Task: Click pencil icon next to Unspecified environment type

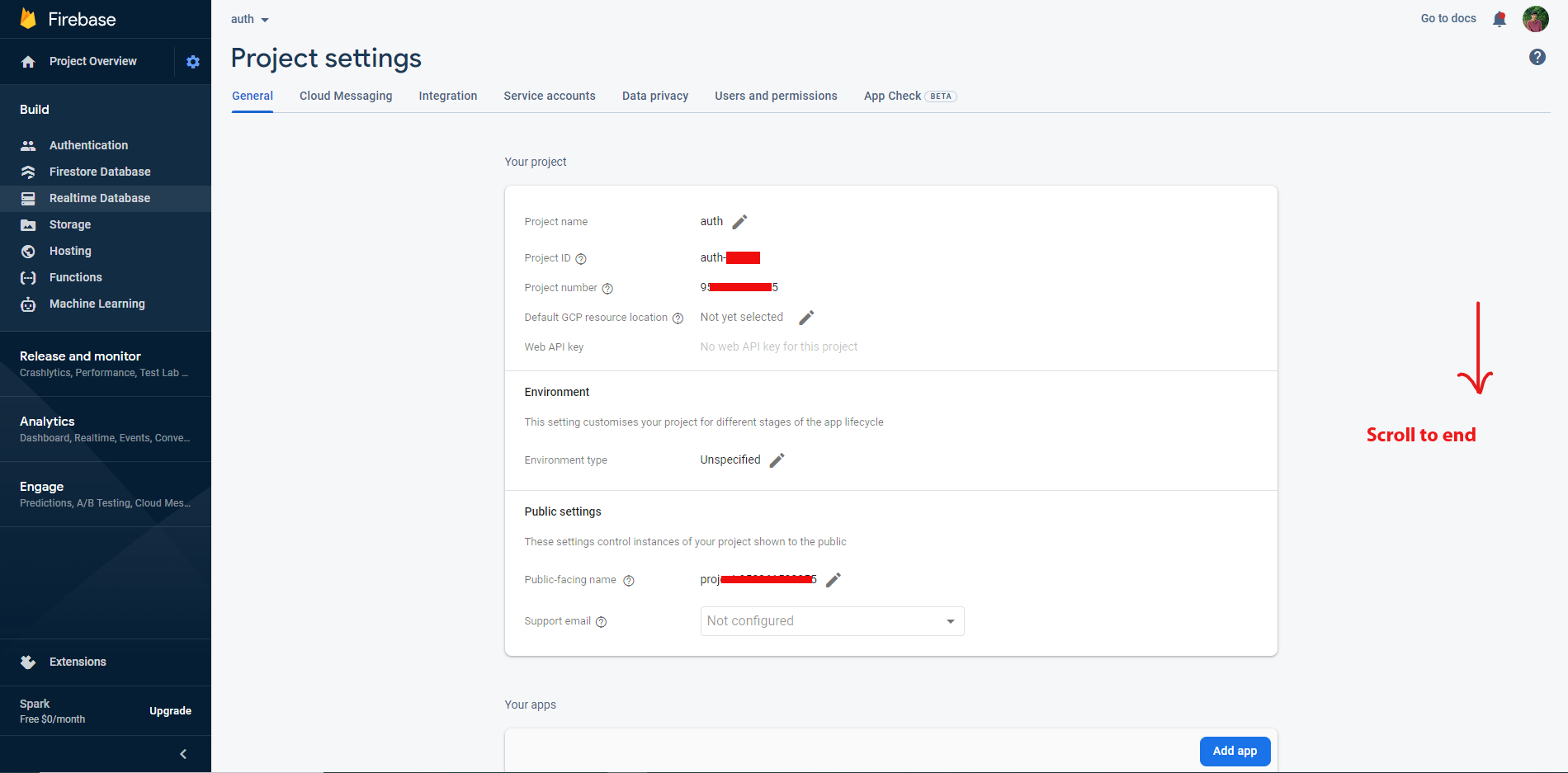Action: [777, 460]
